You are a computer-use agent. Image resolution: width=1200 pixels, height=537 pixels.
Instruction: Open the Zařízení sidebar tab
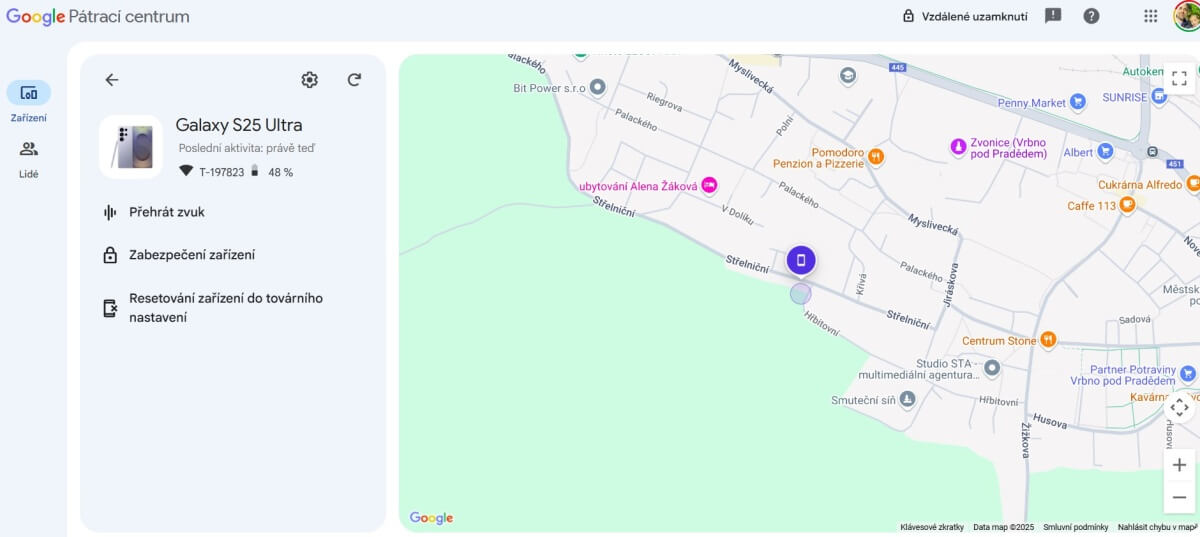[x=28, y=103]
